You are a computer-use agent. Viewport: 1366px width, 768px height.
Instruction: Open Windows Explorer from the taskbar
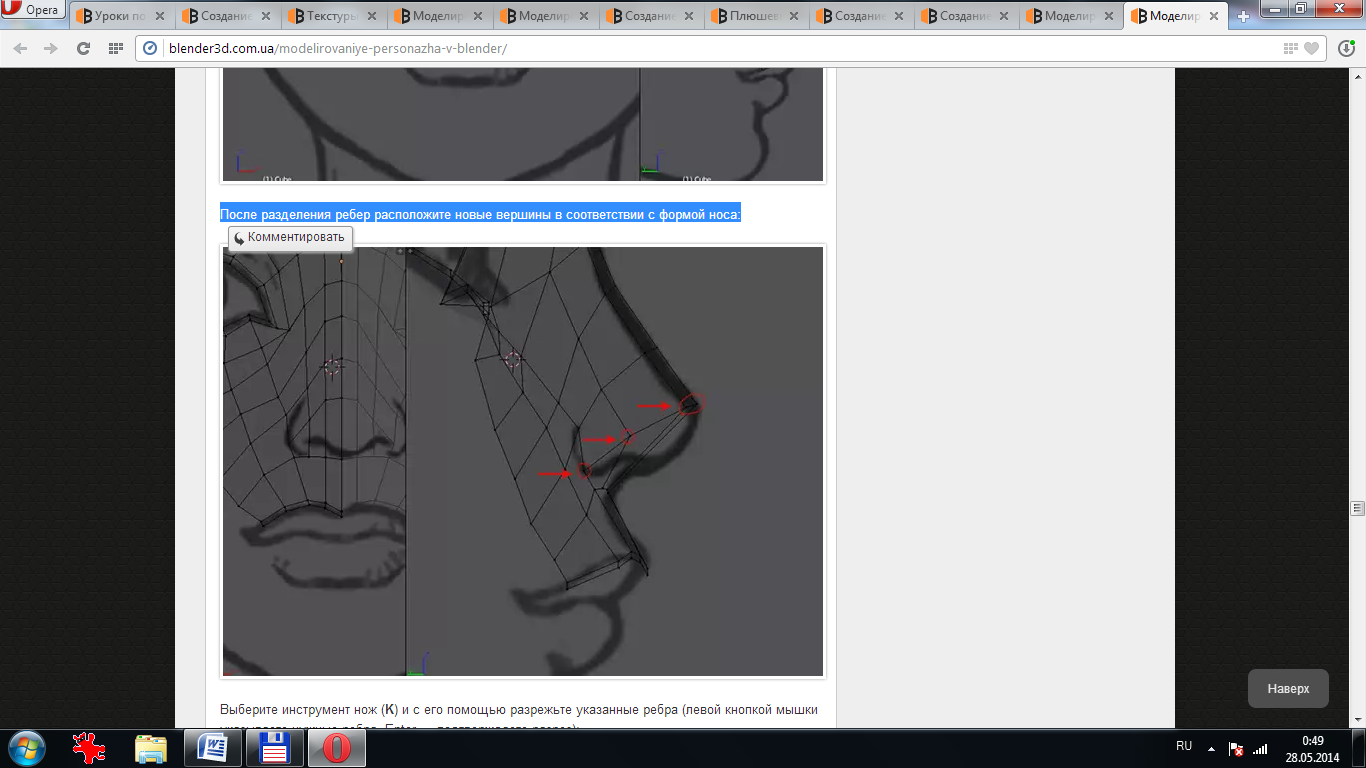coord(151,747)
